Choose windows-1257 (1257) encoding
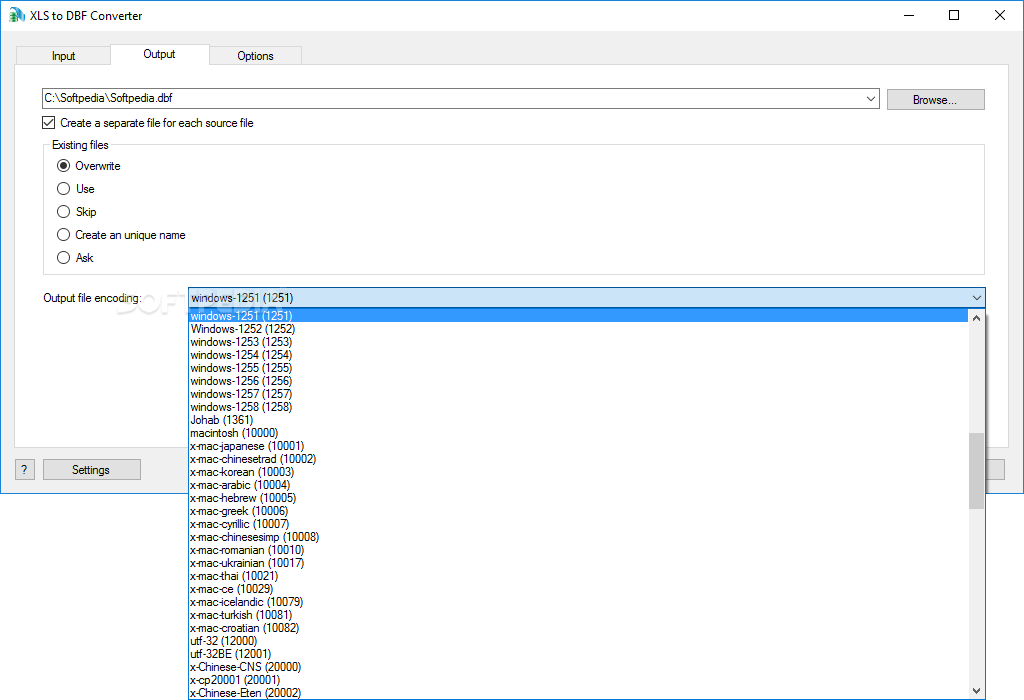 click(578, 394)
